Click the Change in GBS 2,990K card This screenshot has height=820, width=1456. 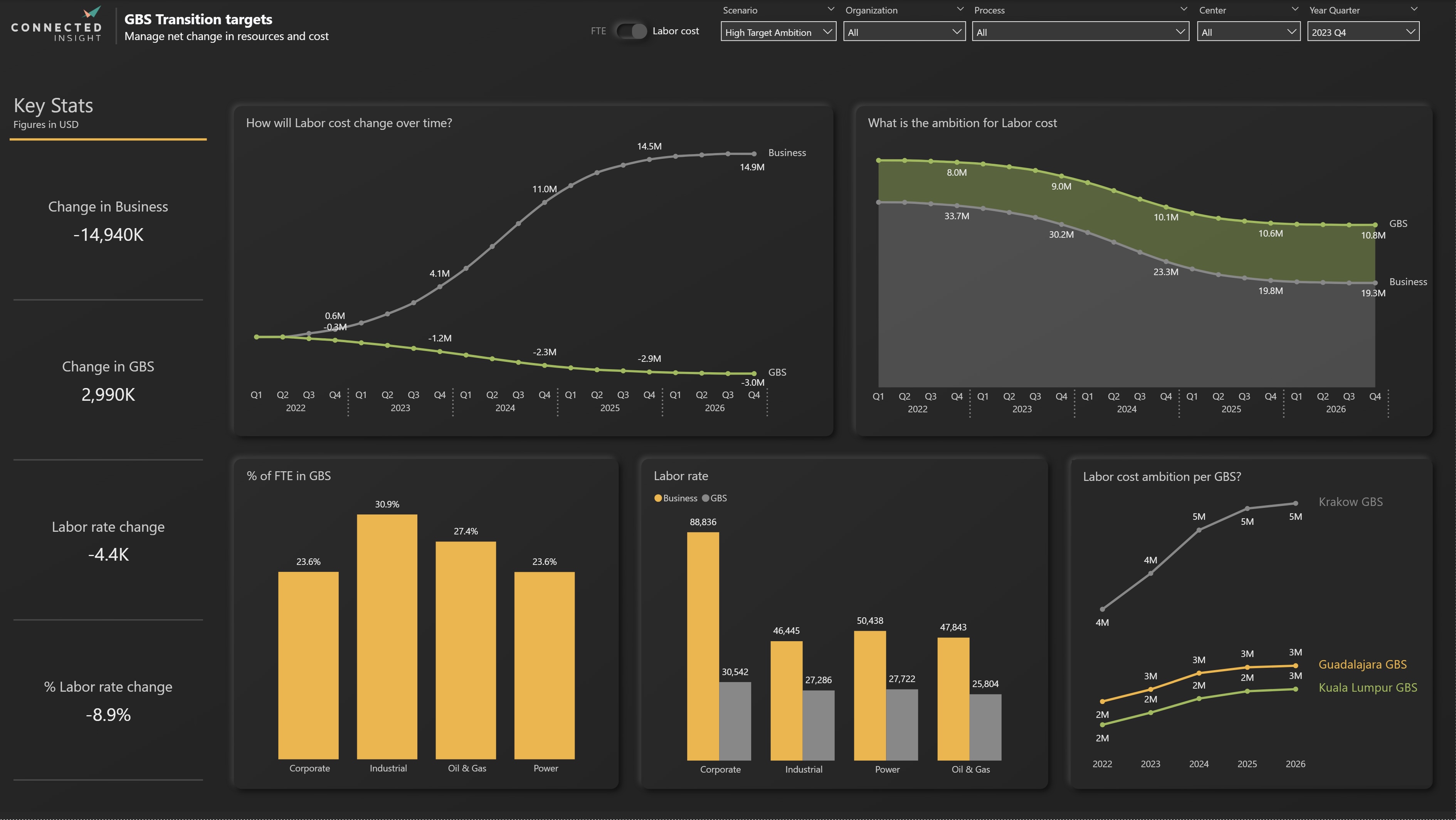(x=108, y=381)
